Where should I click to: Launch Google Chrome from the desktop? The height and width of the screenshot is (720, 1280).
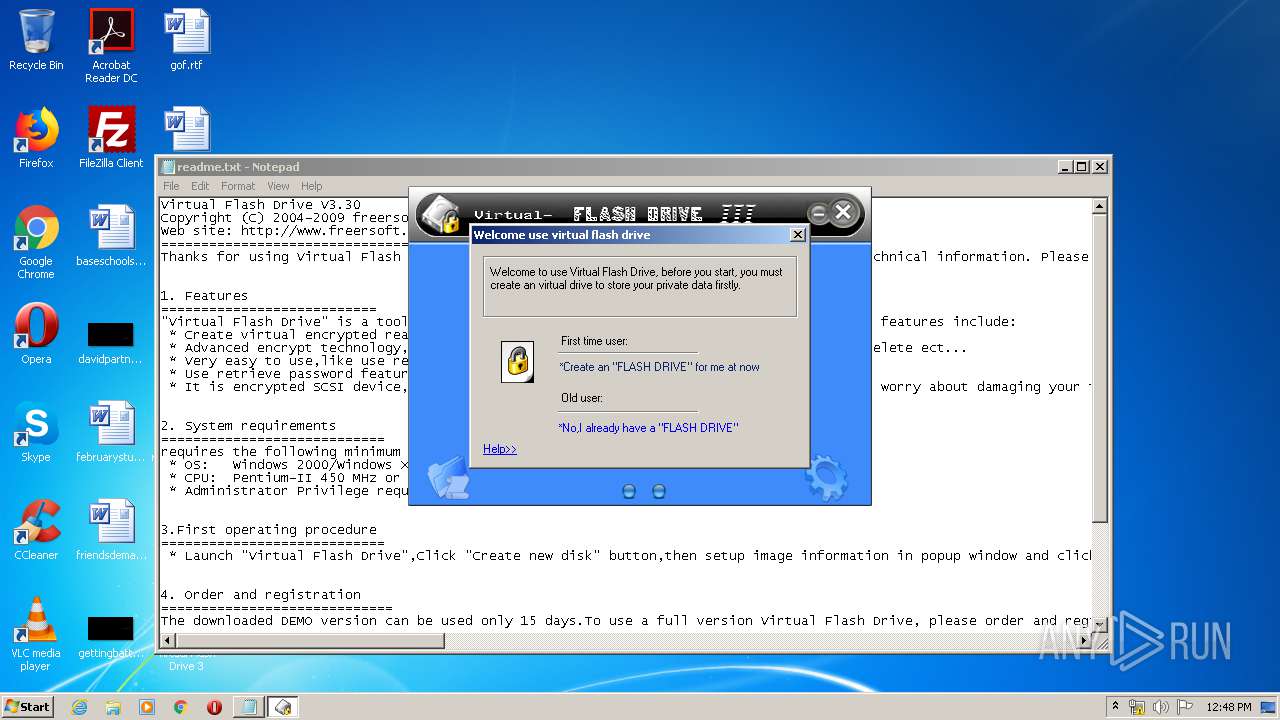36,242
